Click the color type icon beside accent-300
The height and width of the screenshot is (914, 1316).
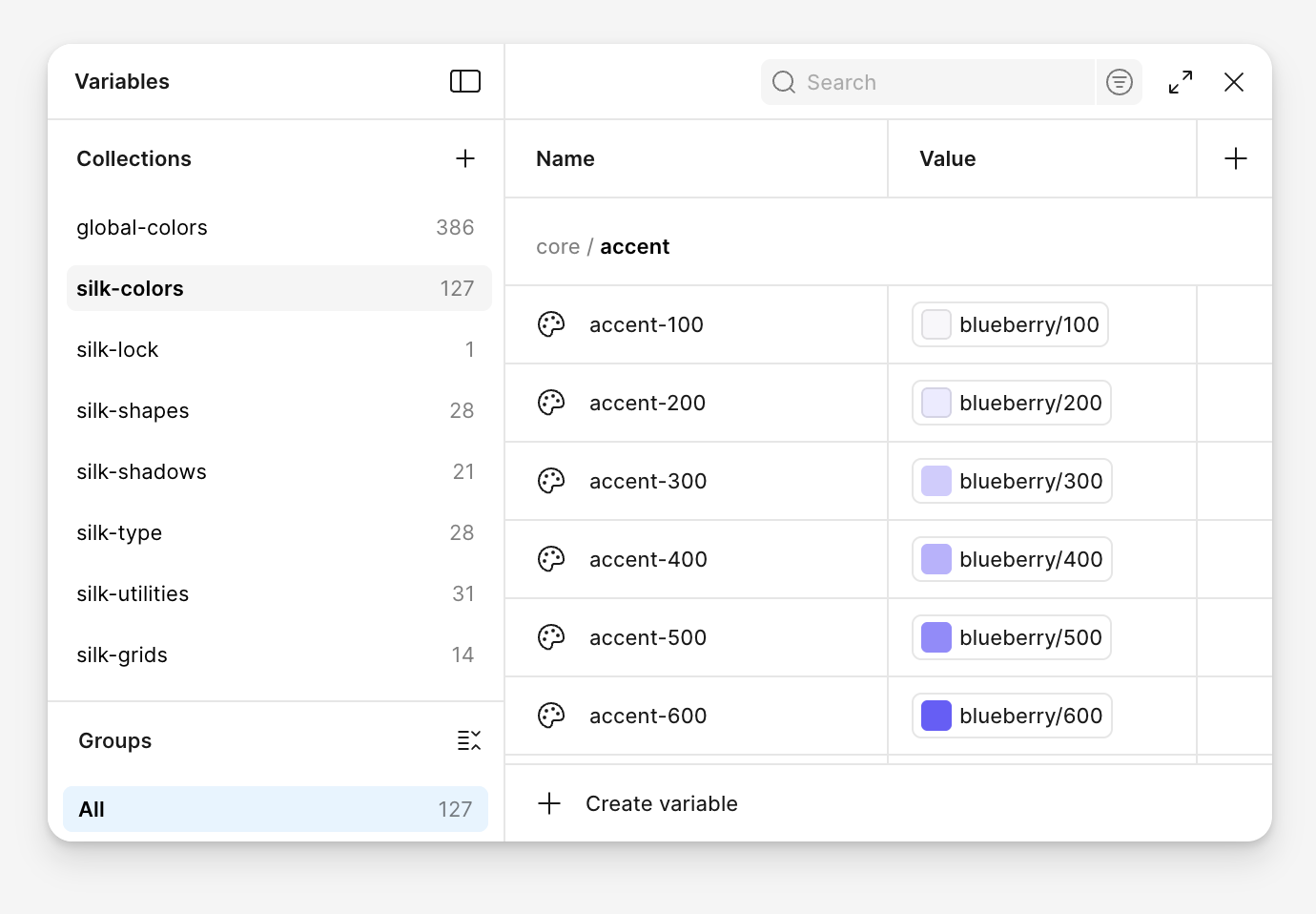(551, 481)
